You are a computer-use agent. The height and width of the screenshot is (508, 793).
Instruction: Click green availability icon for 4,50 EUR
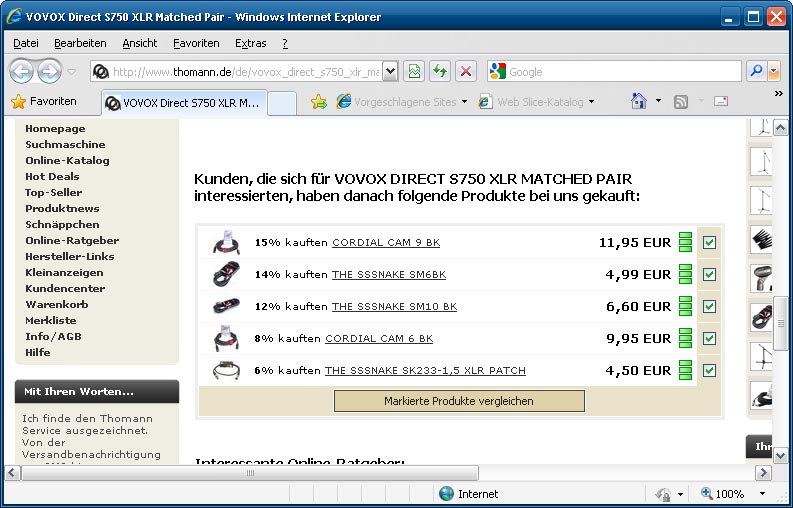(685, 370)
